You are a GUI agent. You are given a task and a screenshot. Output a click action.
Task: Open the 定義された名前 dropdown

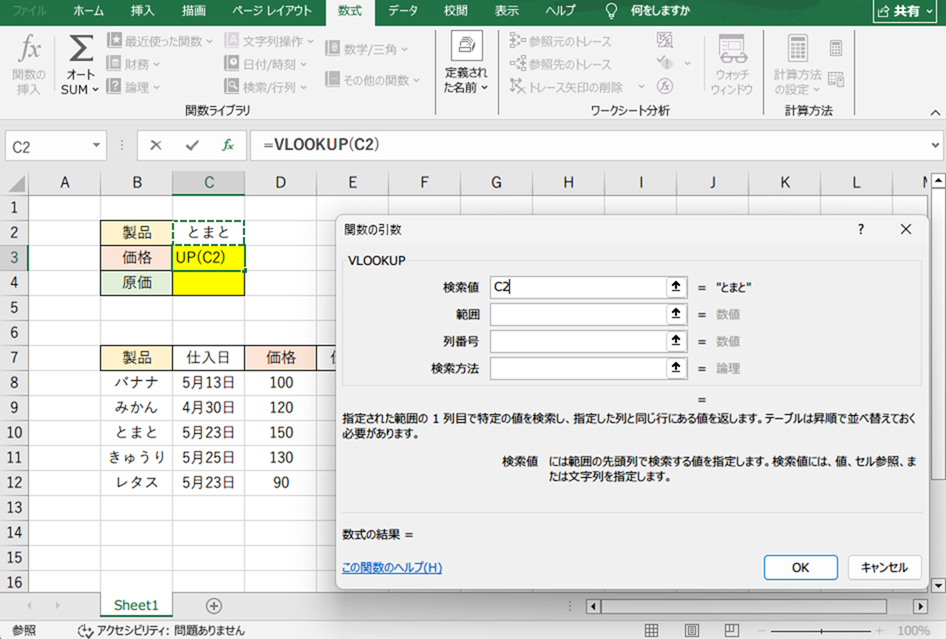(x=466, y=65)
